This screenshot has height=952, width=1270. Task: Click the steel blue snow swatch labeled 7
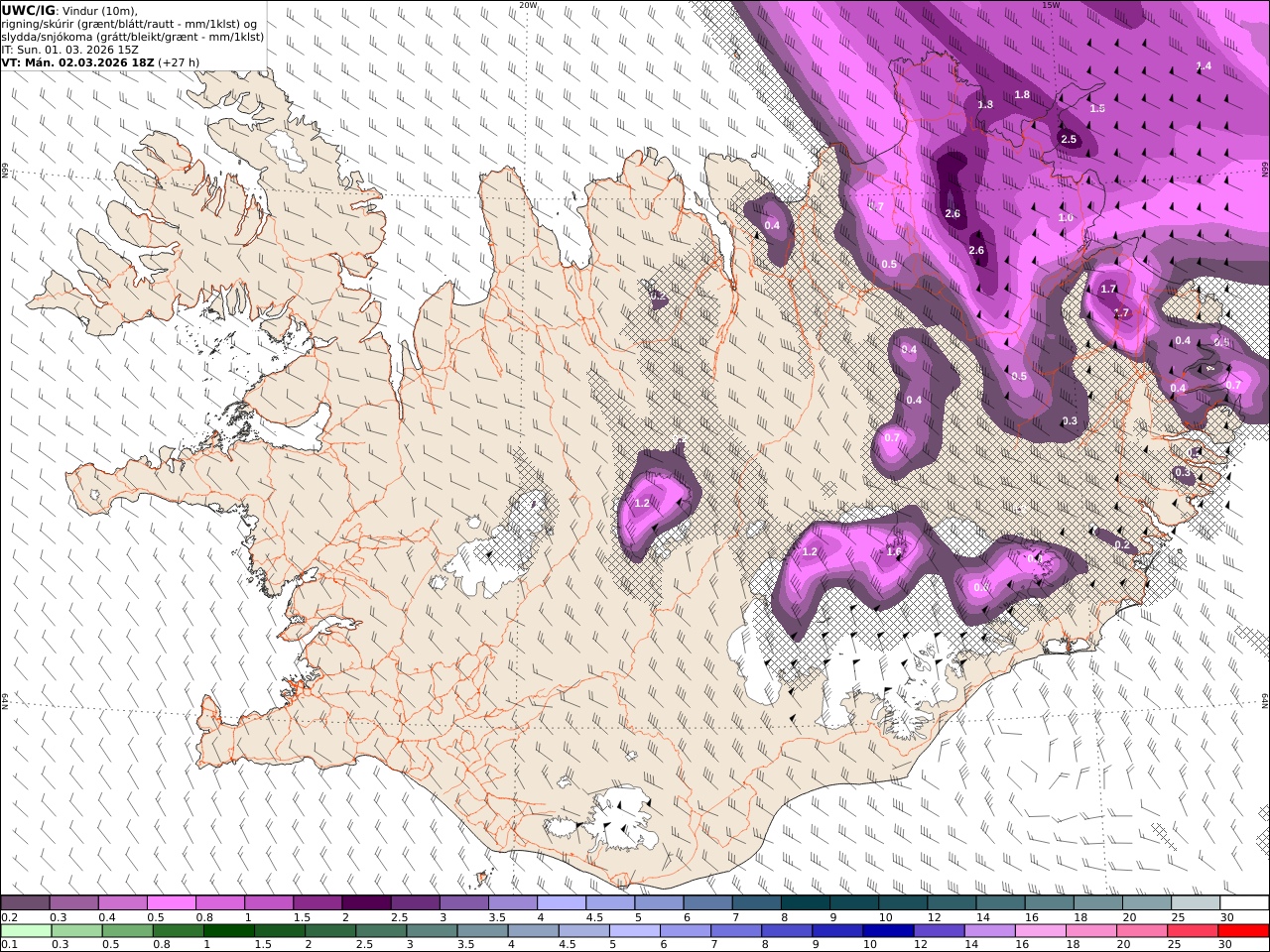click(756, 902)
